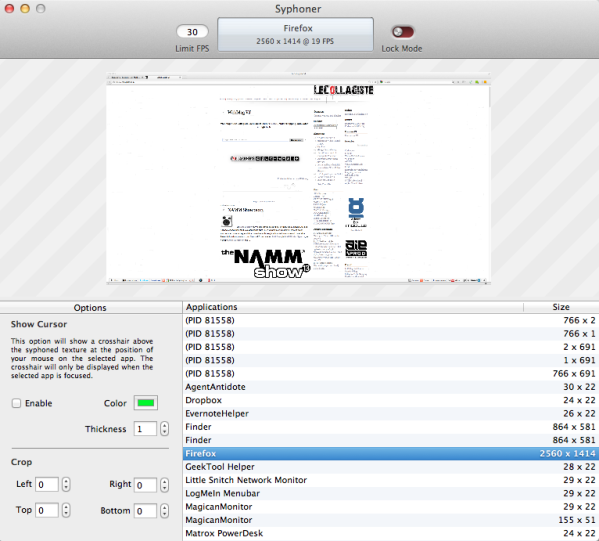Select LogMeIn Menubar in the list
599x541 pixels.
point(391,494)
